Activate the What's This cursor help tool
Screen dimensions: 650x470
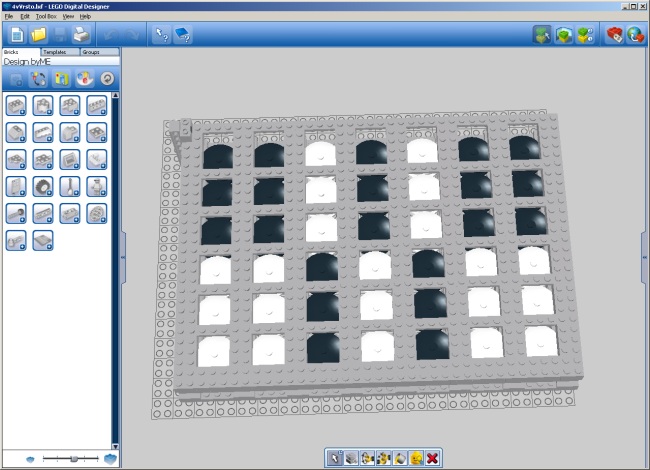(x=161, y=35)
